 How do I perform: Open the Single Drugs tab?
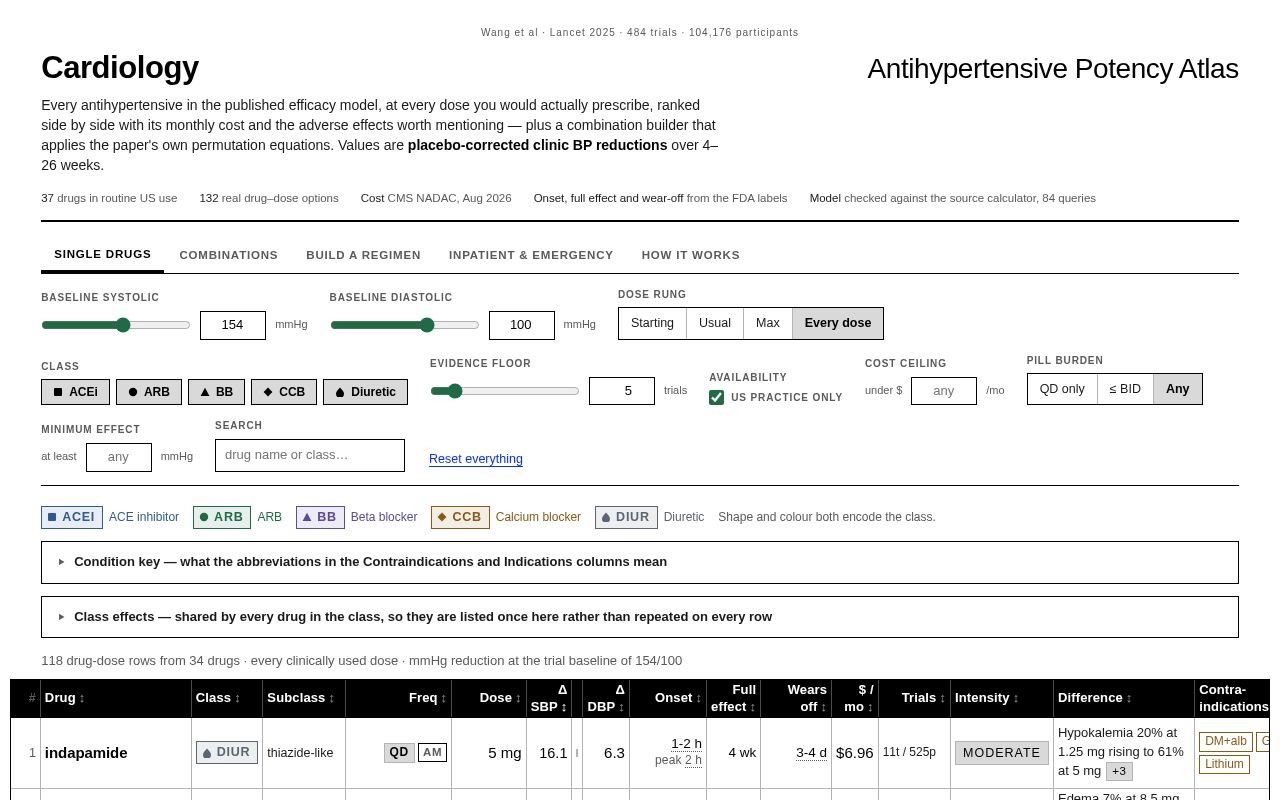[x=102, y=255]
